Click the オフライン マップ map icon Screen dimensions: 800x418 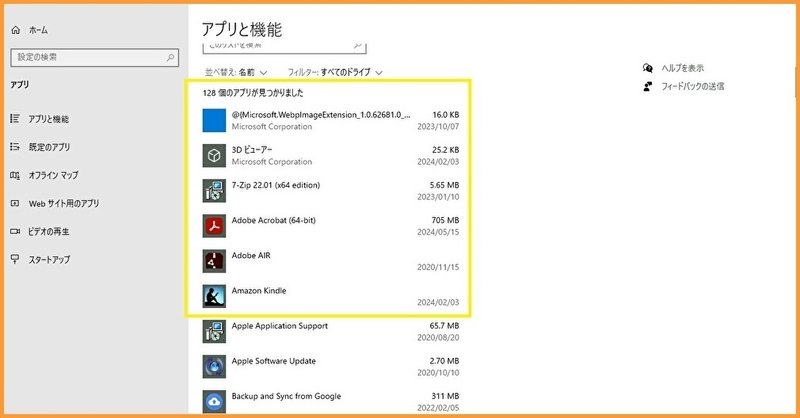[x=15, y=175]
